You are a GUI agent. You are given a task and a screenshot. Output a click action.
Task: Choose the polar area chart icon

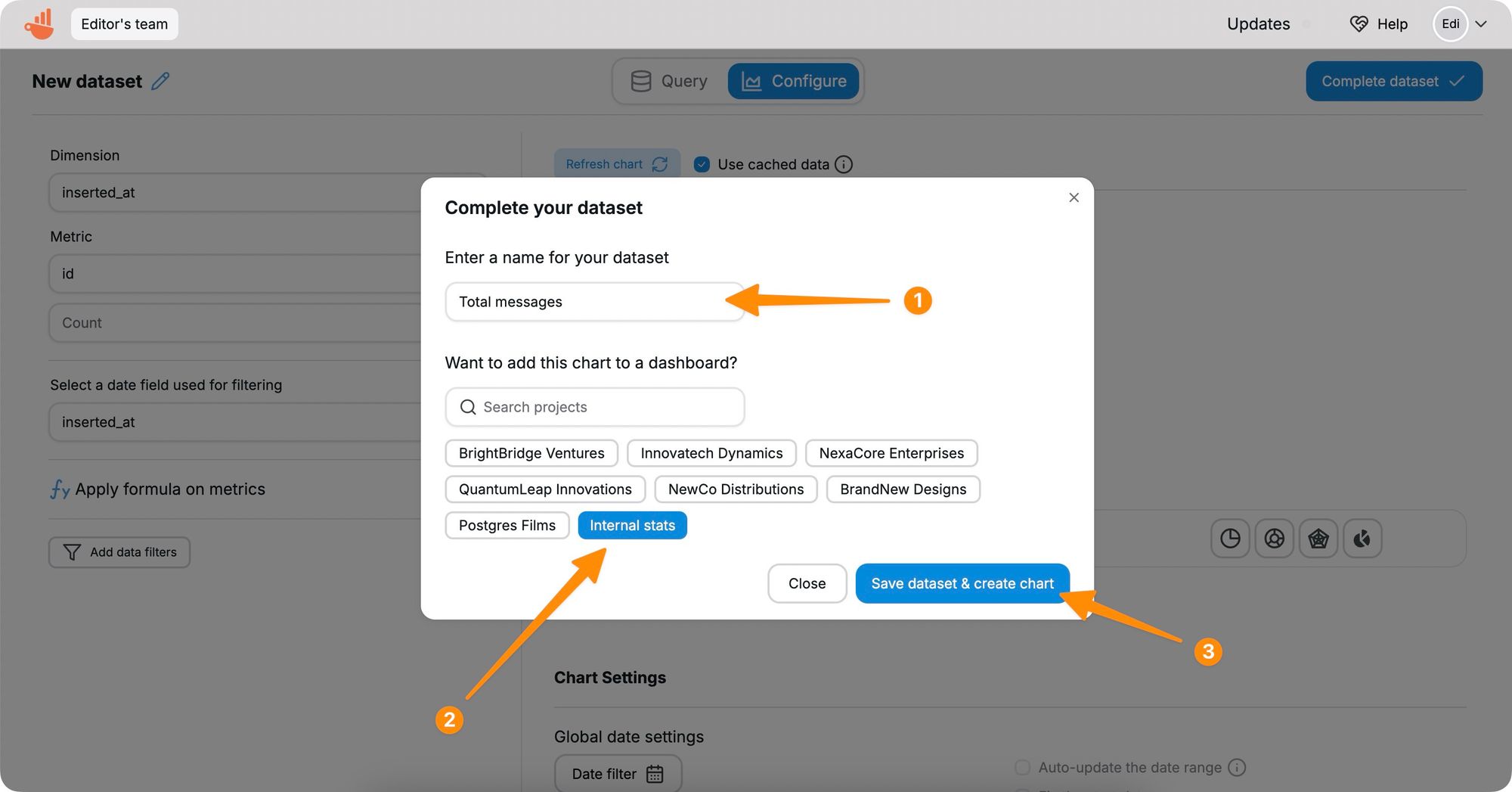click(x=1362, y=539)
